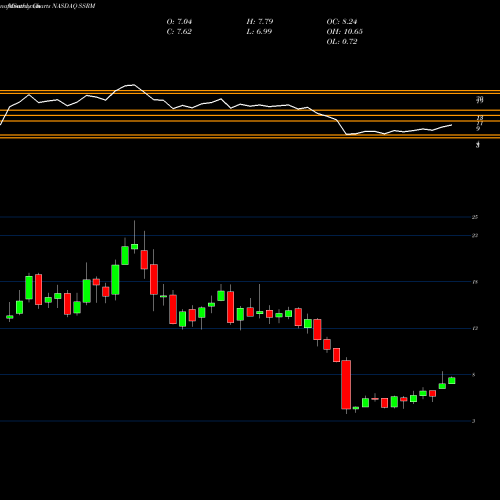Select the low value "L: 6.99"
This screenshot has height=500, width=500.
[x=259, y=32]
